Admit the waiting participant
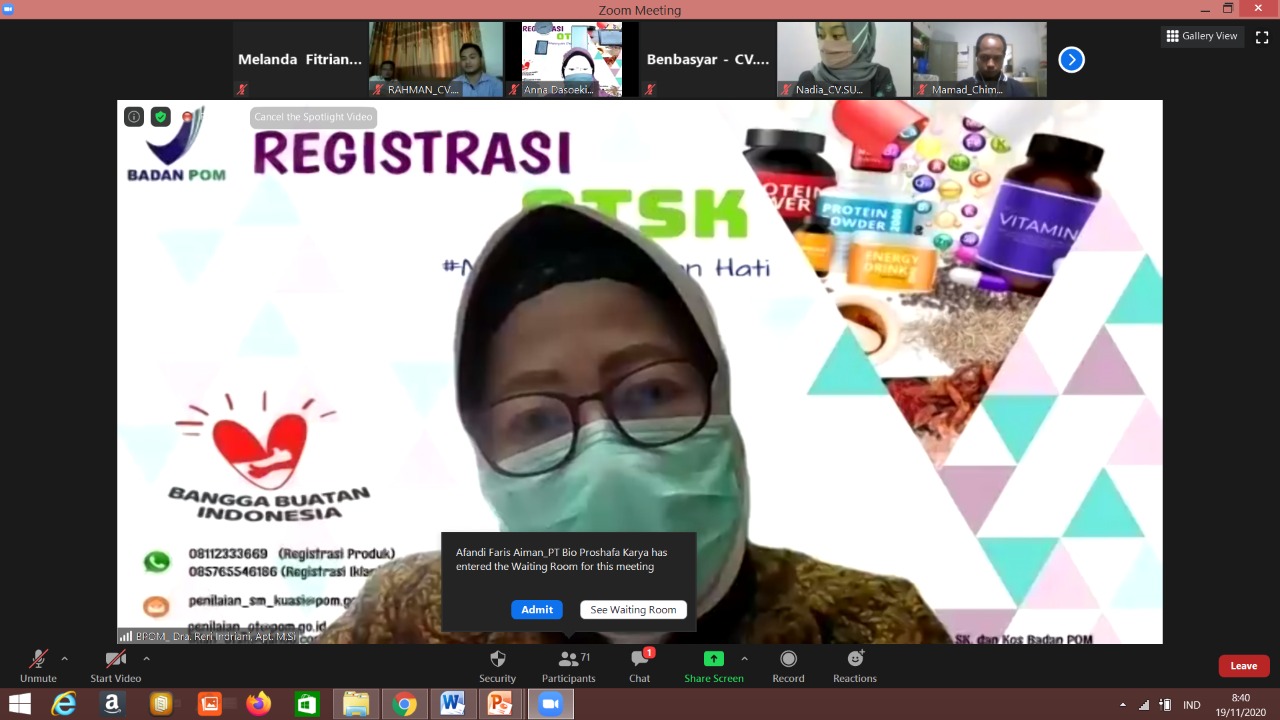 tap(537, 610)
